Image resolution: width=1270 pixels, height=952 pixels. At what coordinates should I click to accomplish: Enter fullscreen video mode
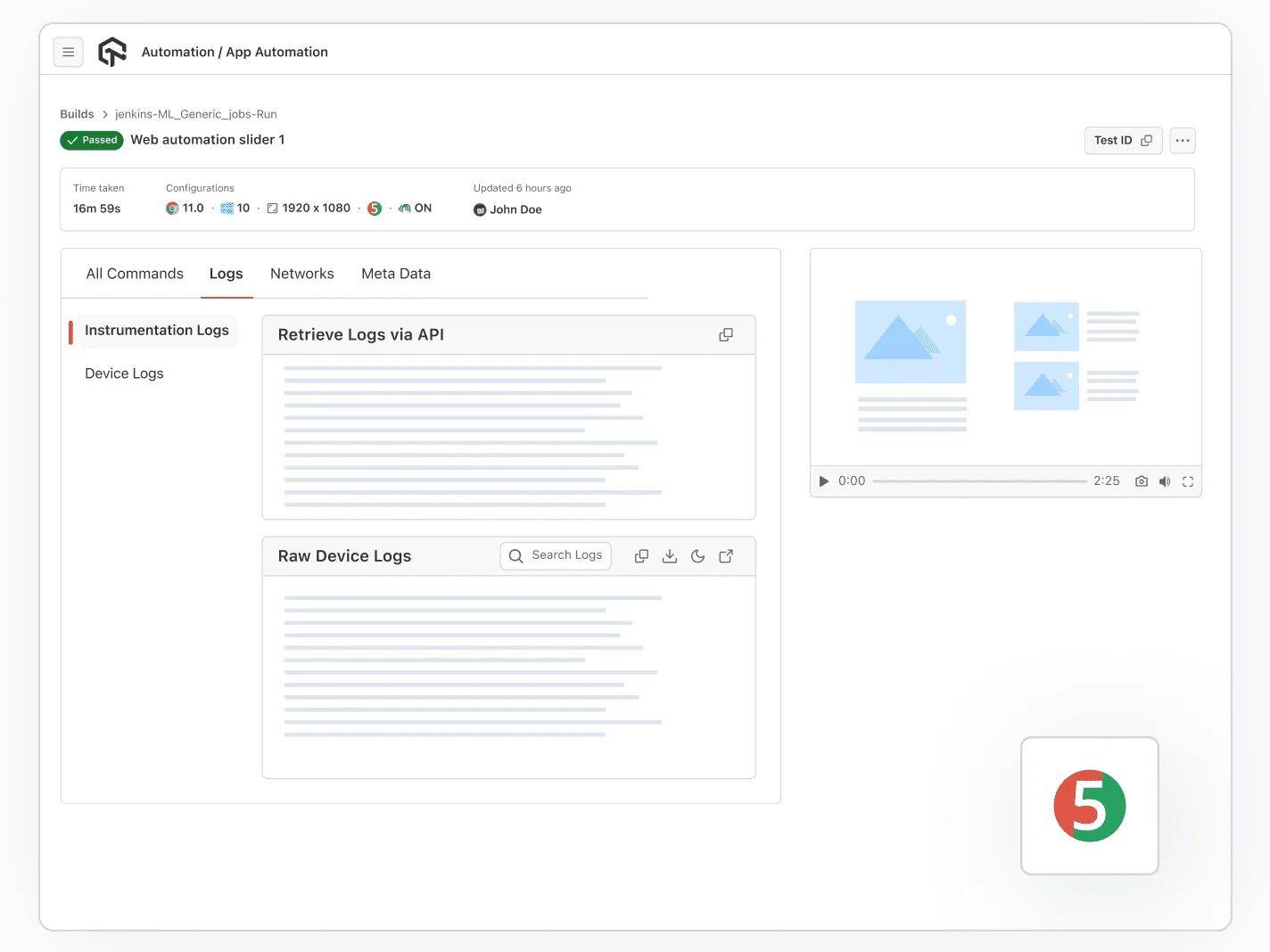(1188, 481)
